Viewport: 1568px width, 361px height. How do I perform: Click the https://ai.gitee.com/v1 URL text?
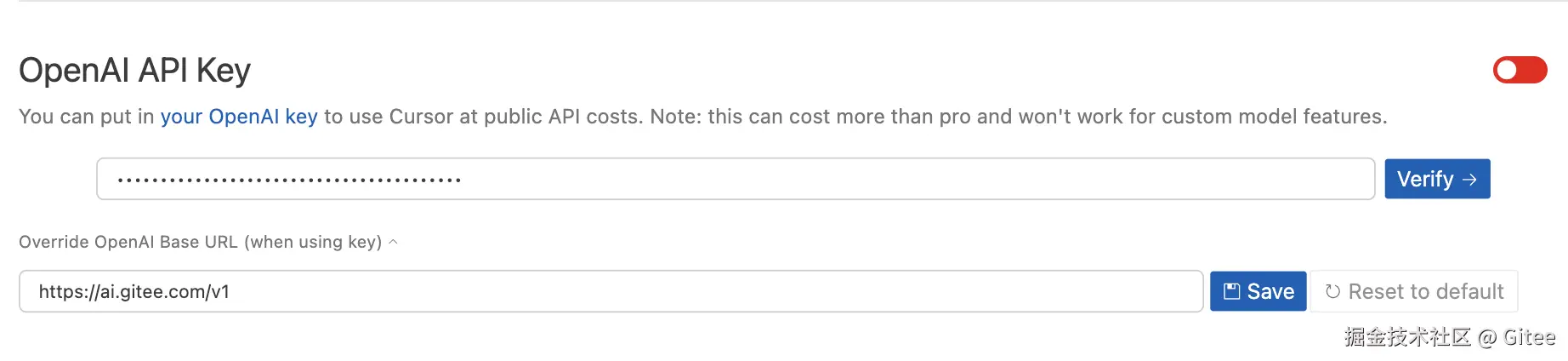(134, 291)
